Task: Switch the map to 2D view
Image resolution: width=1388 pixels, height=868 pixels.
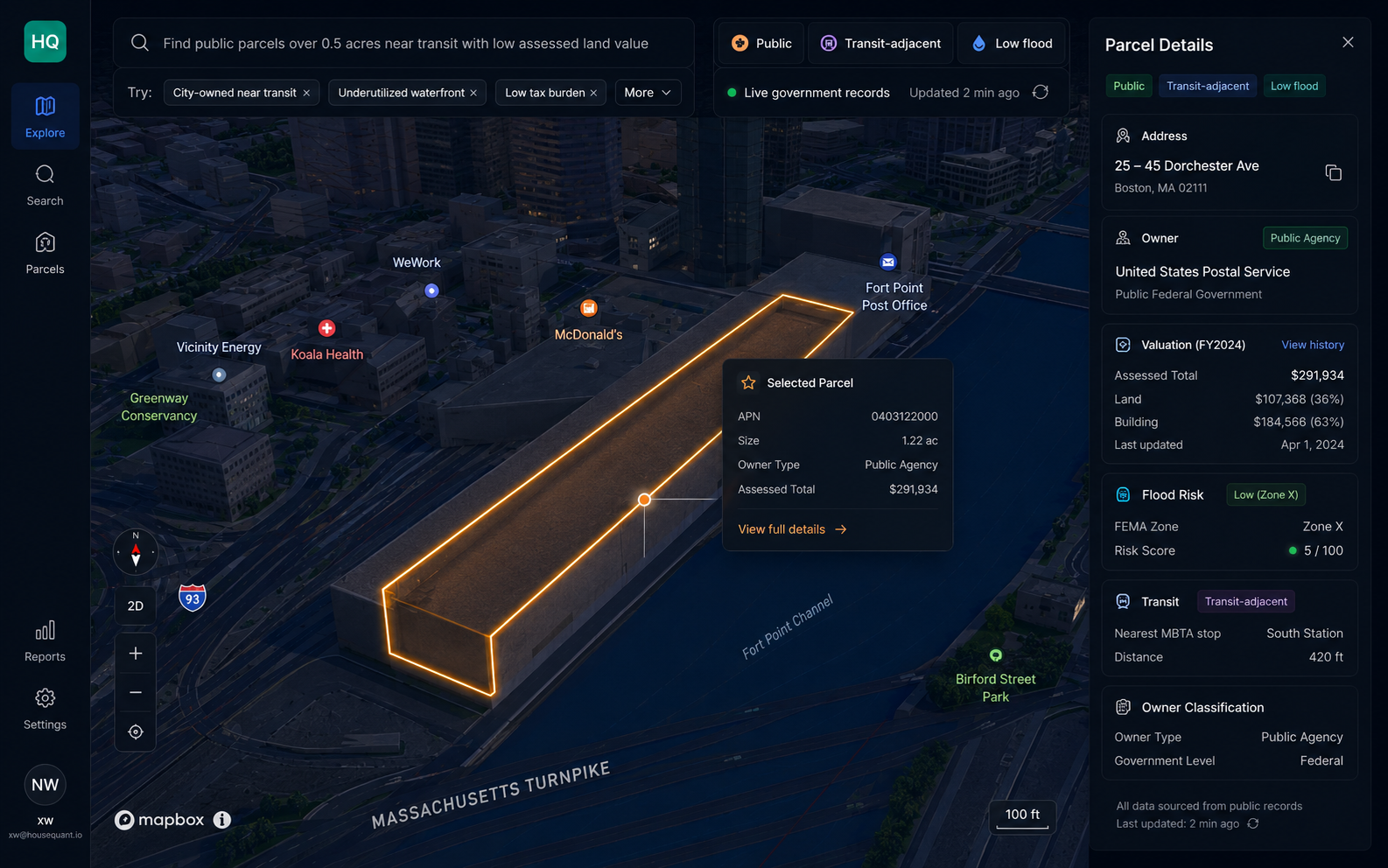Action: pos(136,605)
